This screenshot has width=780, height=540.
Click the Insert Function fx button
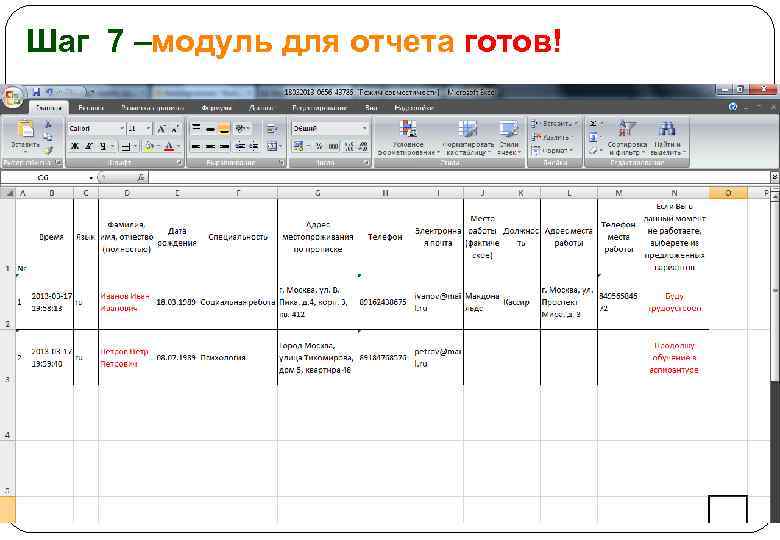click(141, 178)
